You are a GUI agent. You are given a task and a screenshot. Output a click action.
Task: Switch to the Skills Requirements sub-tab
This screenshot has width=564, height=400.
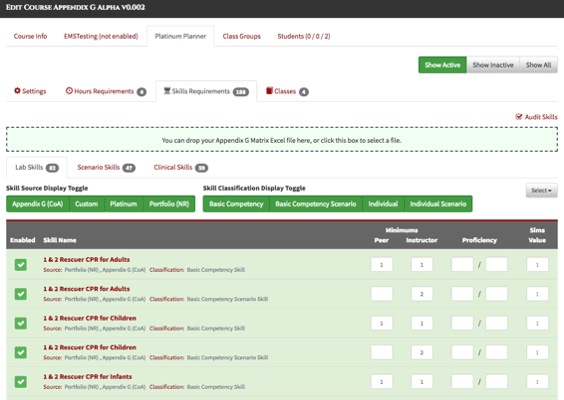click(206, 91)
